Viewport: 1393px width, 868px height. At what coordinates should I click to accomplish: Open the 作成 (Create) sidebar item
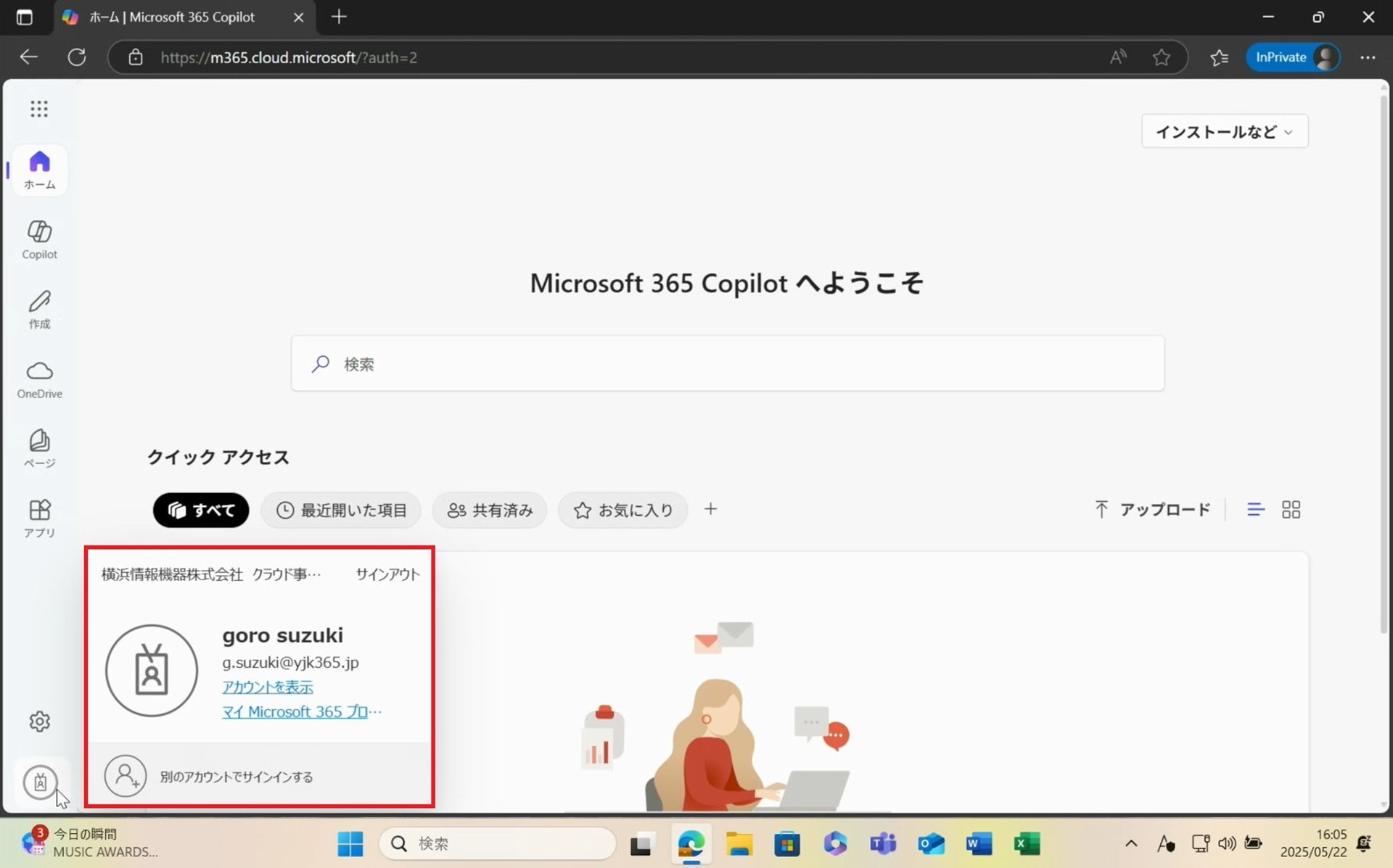[39, 309]
